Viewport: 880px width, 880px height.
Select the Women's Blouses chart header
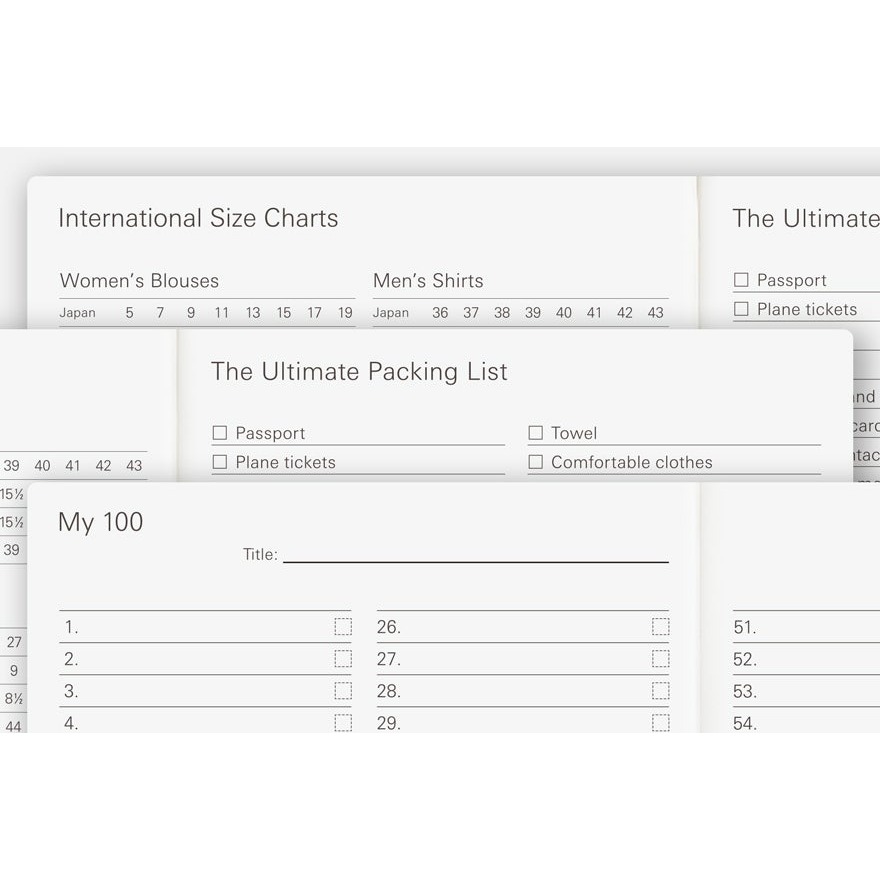(139, 281)
